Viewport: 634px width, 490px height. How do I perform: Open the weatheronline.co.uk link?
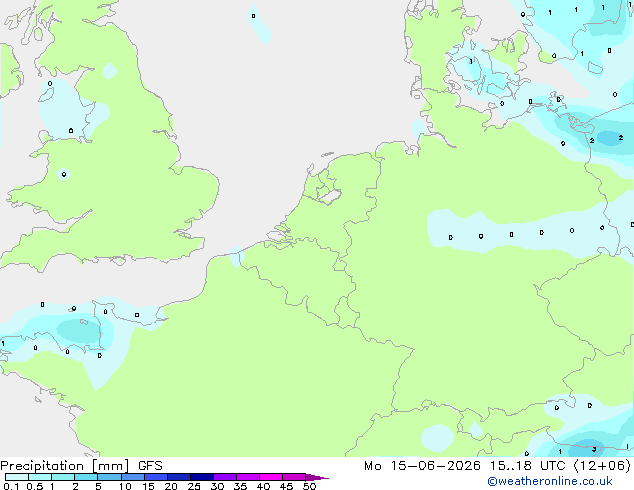(x=550, y=481)
